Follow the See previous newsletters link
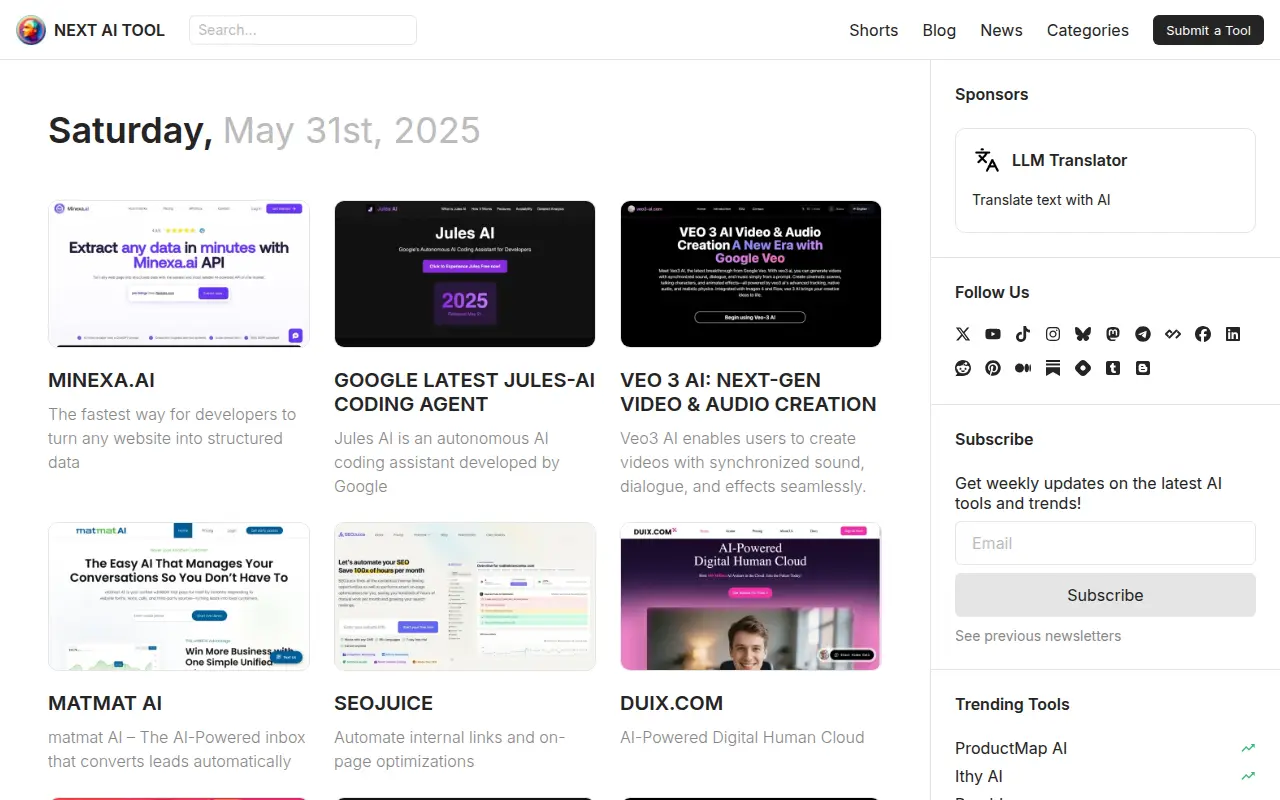The height and width of the screenshot is (800, 1280). tap(1038, 636)
